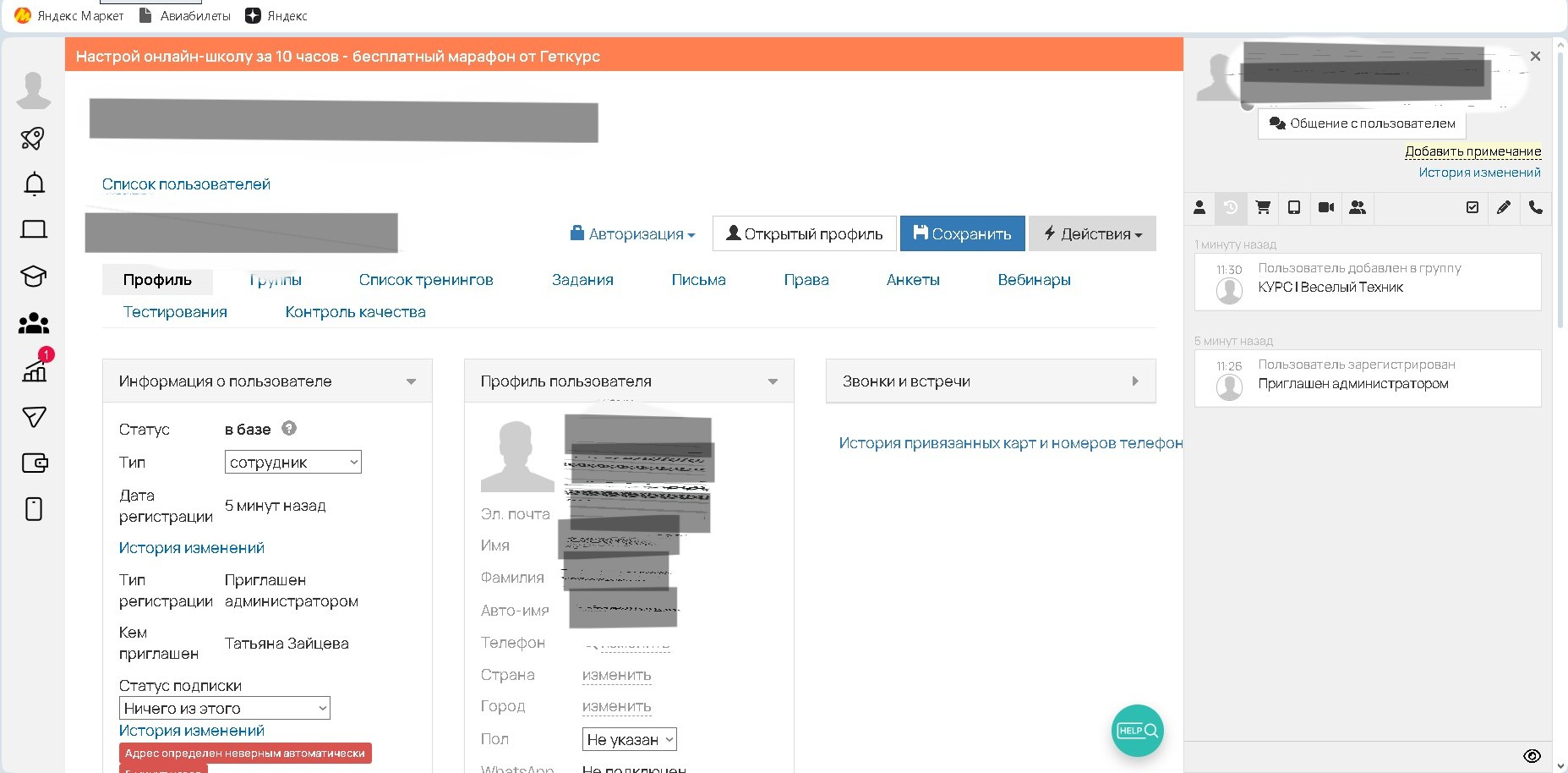Screen dimensions: 1568x773
Task: Switch to the Вебинары tab
Action: tap(1034, 280)
